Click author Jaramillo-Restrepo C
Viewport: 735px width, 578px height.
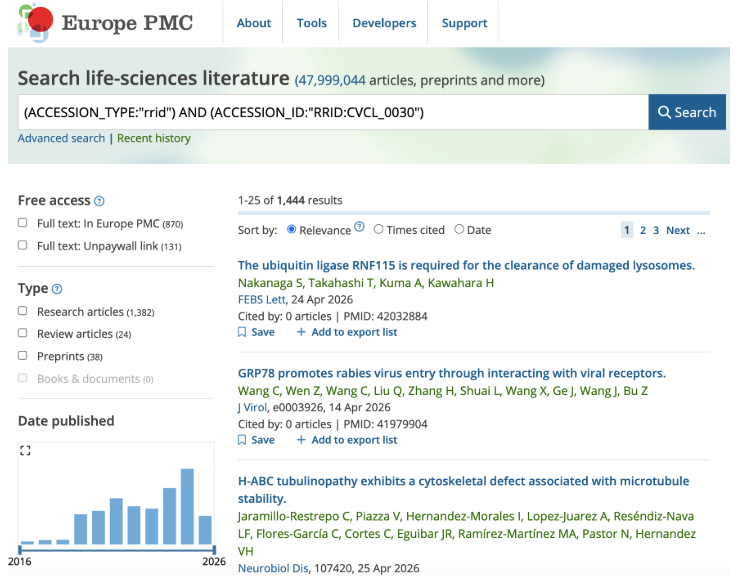[294, 517]
